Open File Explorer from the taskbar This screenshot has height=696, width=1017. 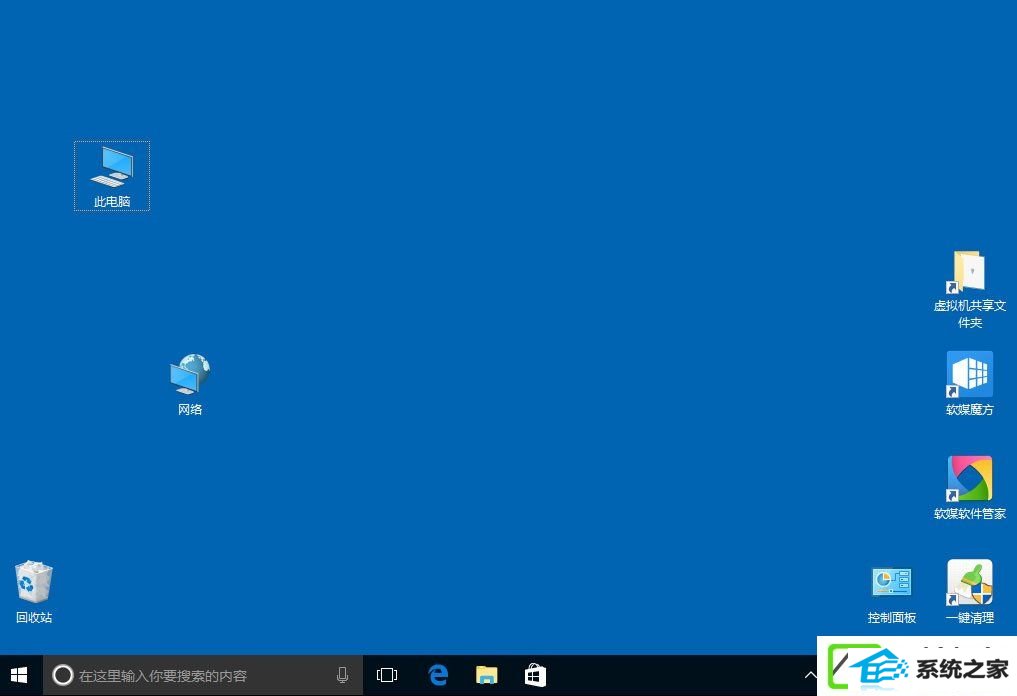[486, 675]
